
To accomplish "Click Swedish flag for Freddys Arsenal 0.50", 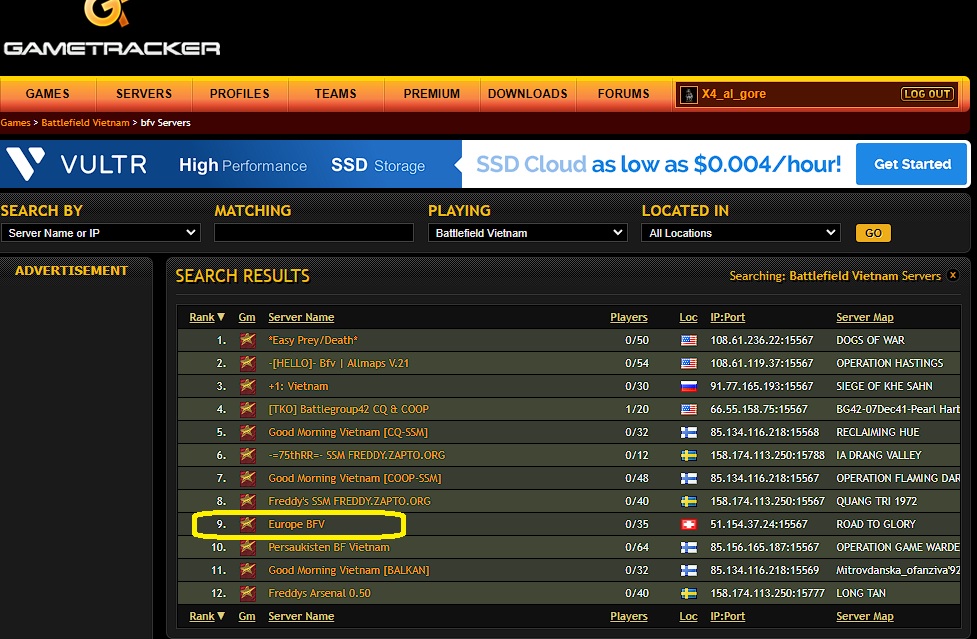I will pos(689,594).
